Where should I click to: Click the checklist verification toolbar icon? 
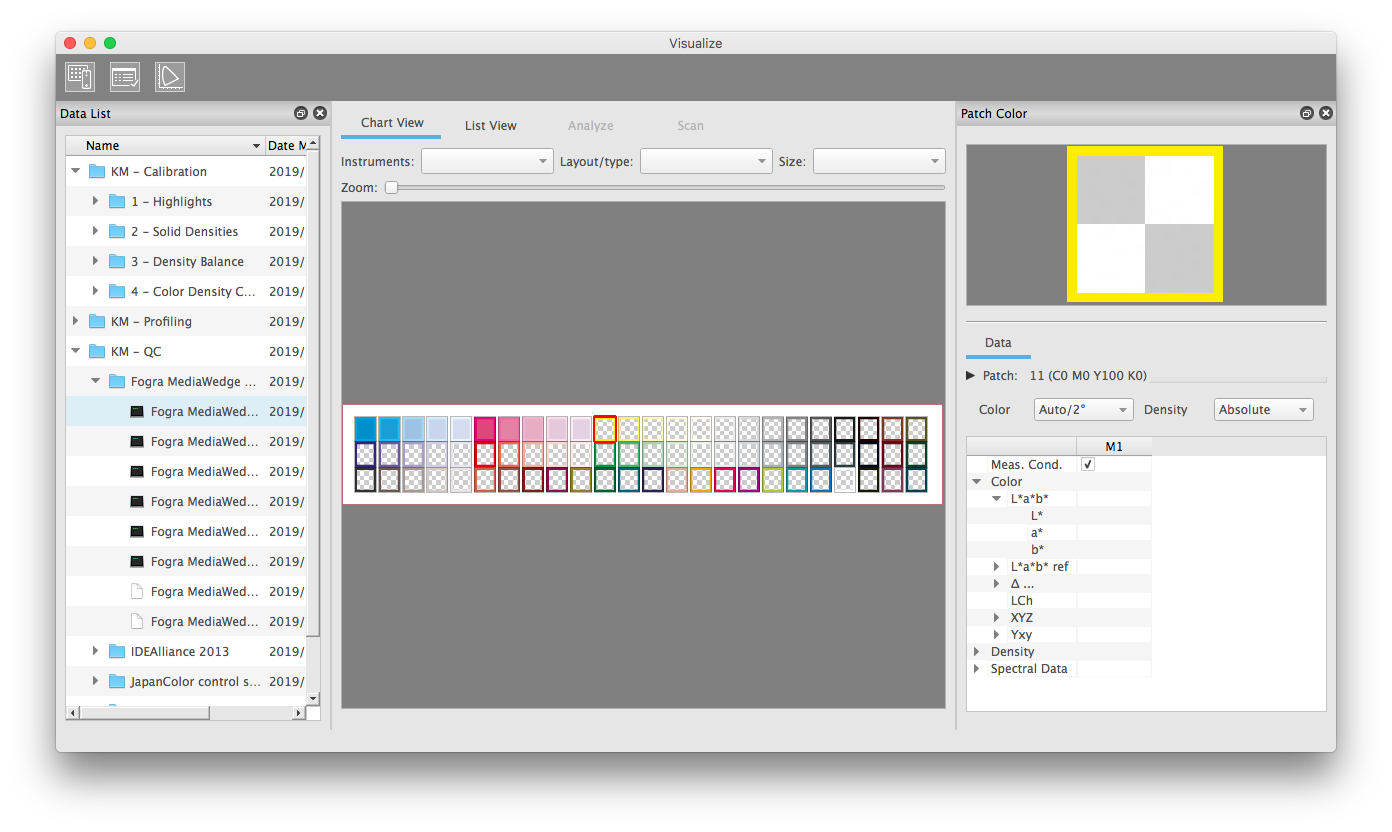coord(125,77)
